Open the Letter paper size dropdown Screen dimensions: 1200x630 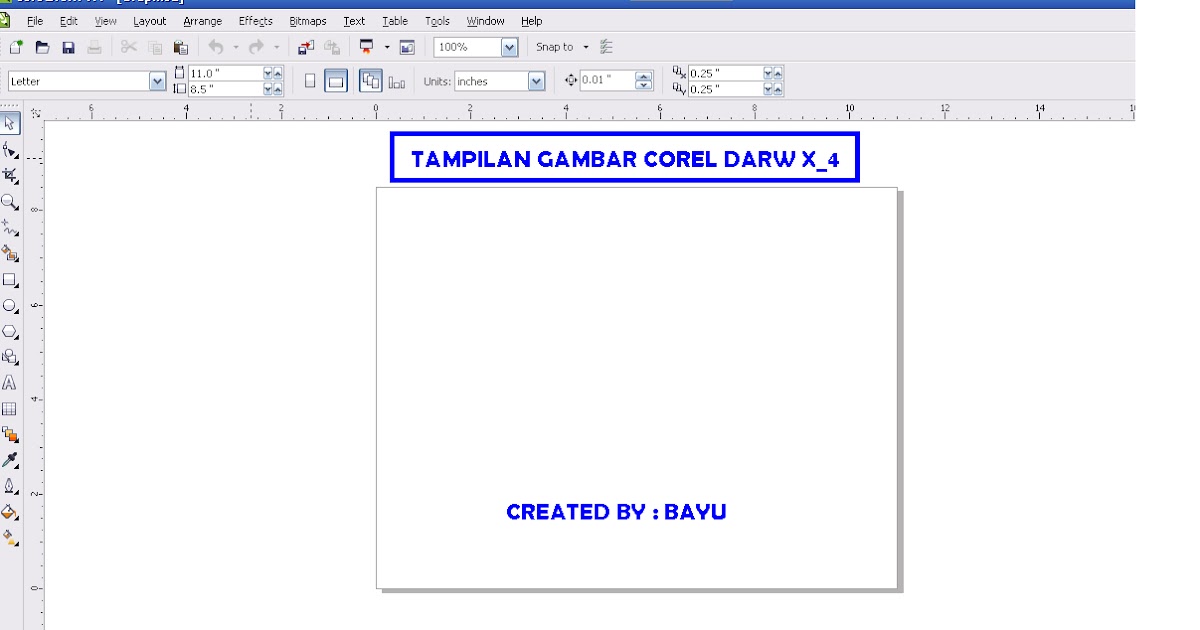(157, 81)
